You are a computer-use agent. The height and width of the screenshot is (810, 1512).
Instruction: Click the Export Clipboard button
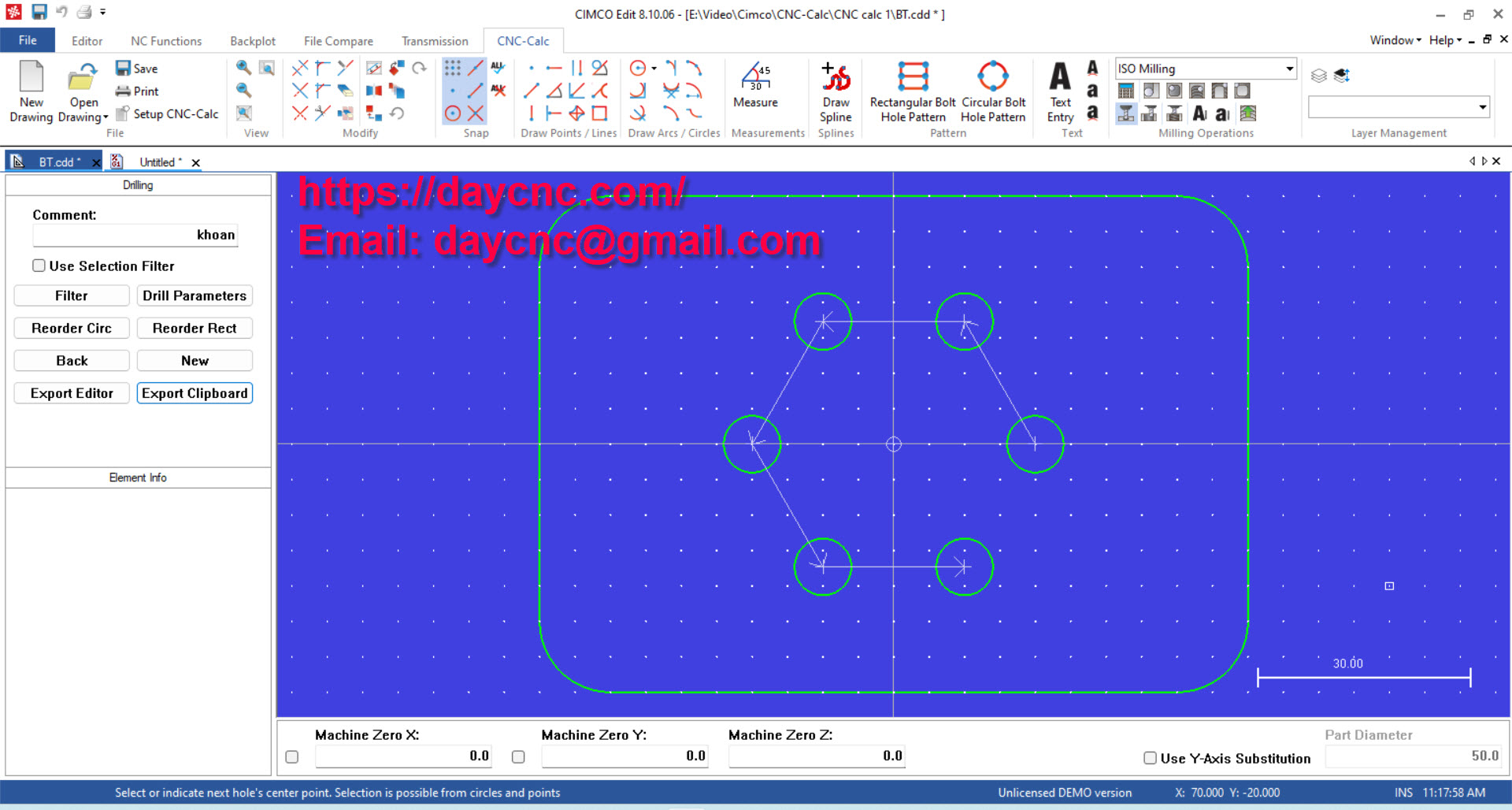point(195,392)
